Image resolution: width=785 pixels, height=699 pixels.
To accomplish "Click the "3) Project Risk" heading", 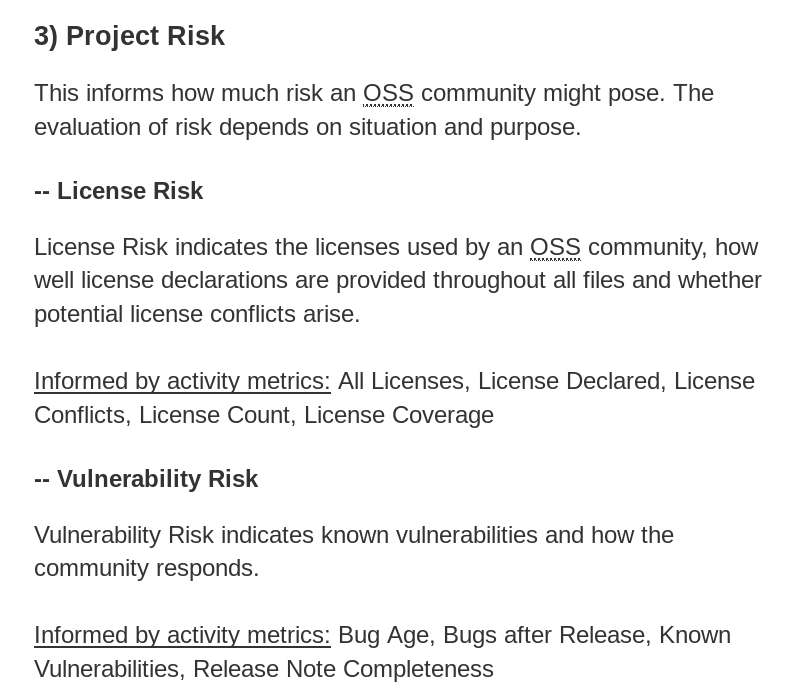I will click(x=129, y=36).
